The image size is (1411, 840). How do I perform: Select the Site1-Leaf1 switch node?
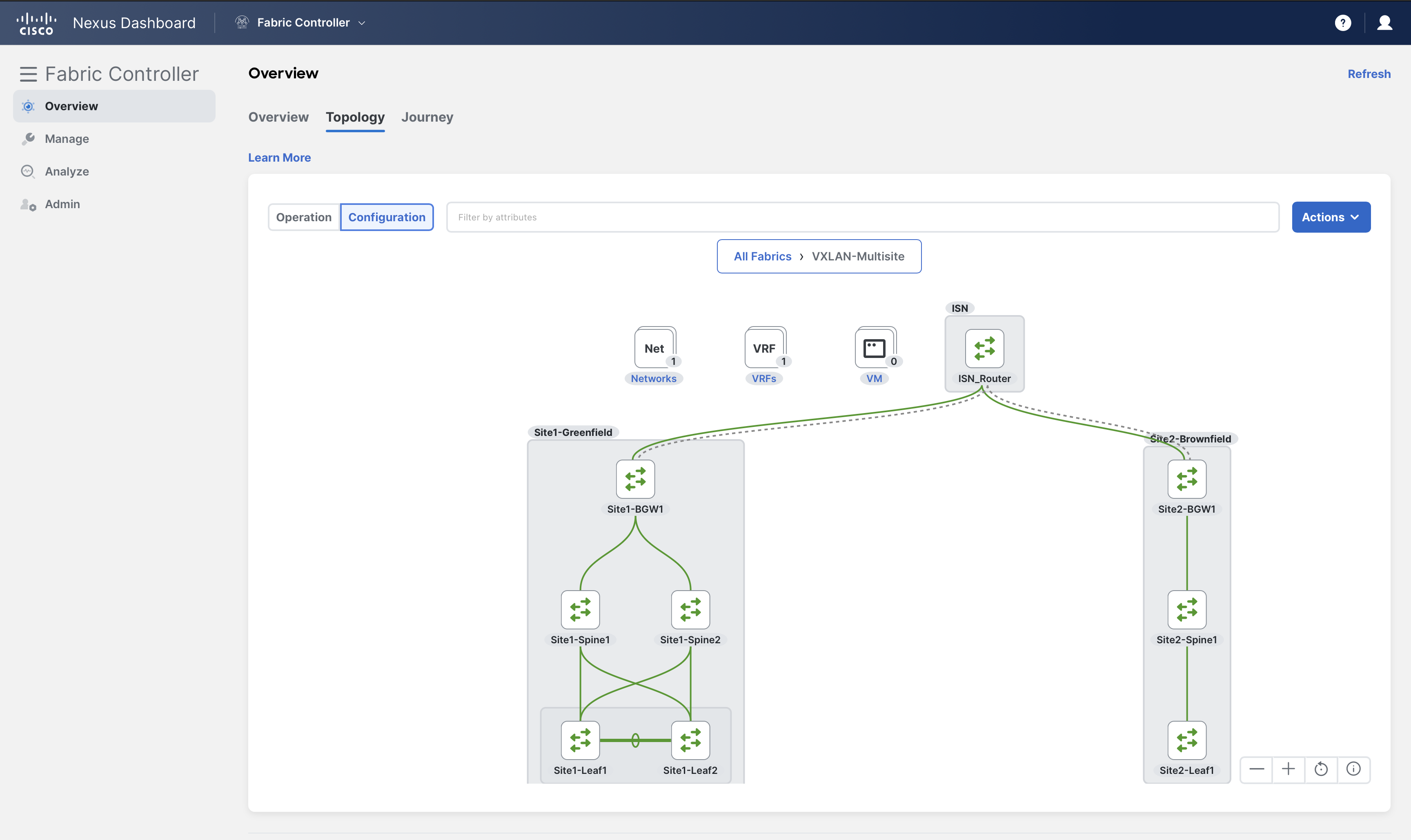coord(580,740)
